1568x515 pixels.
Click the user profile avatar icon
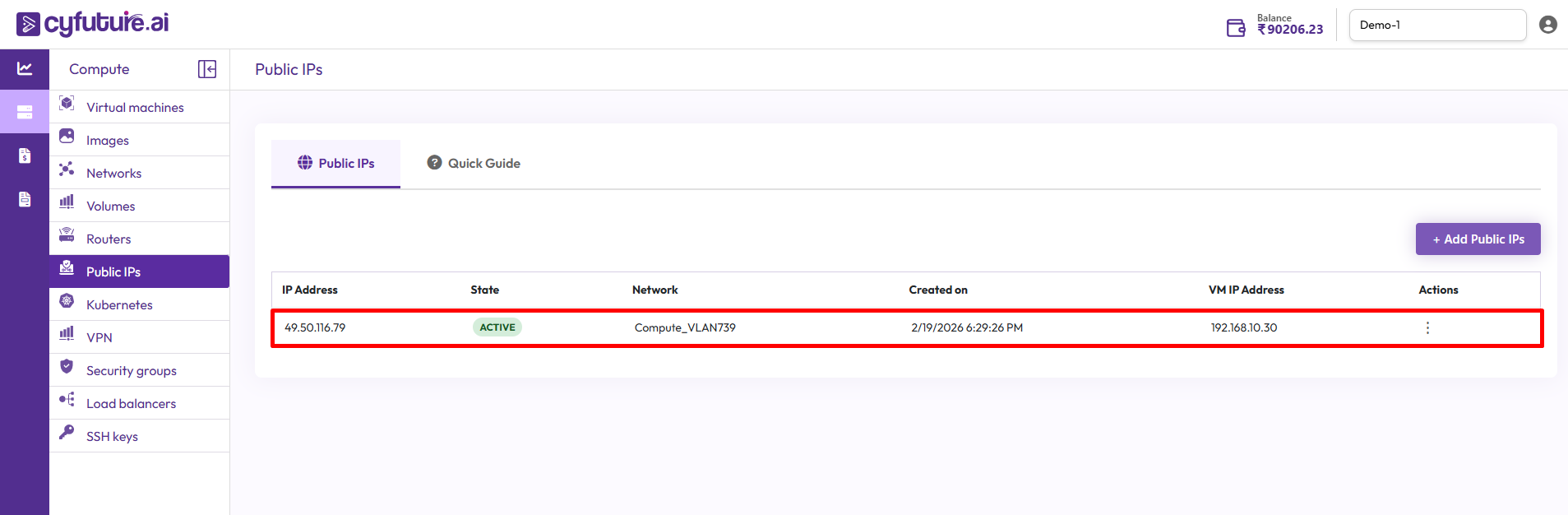coord(1547,25)
